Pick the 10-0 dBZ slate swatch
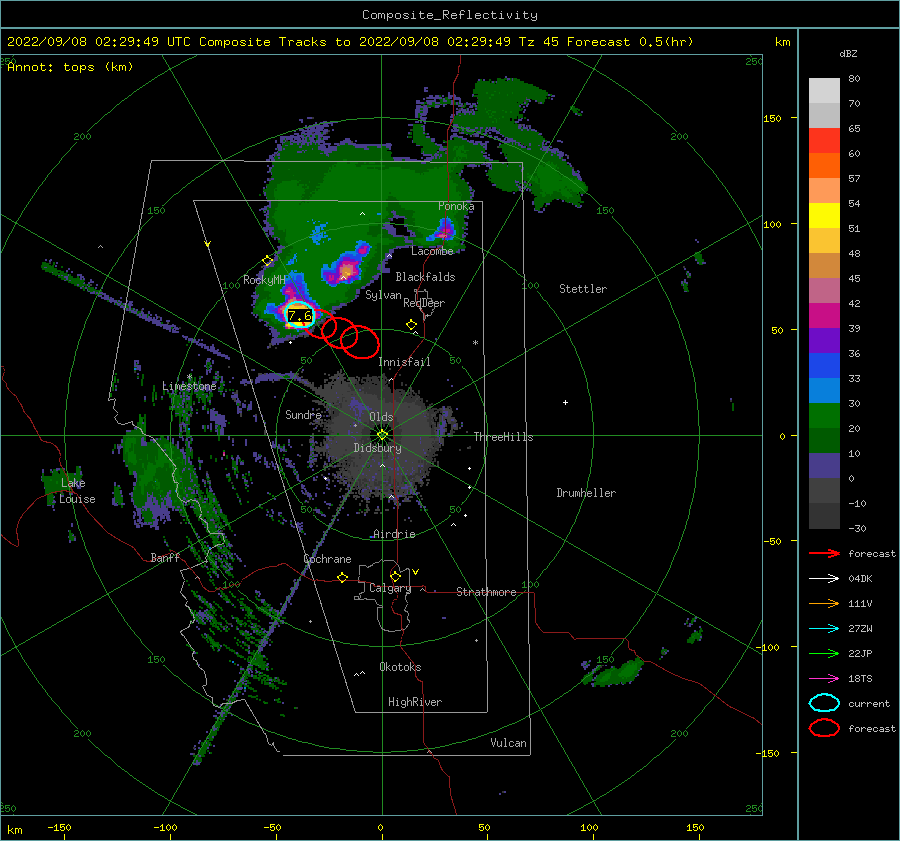 click(824, 466)
